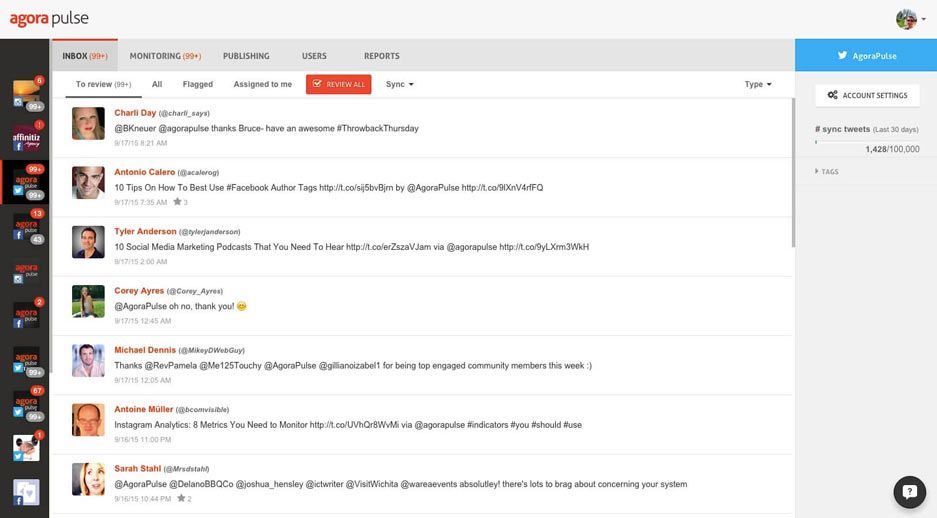The image size is (937, 518).
Task: Expand the Tags section
Action: [827, 172]
